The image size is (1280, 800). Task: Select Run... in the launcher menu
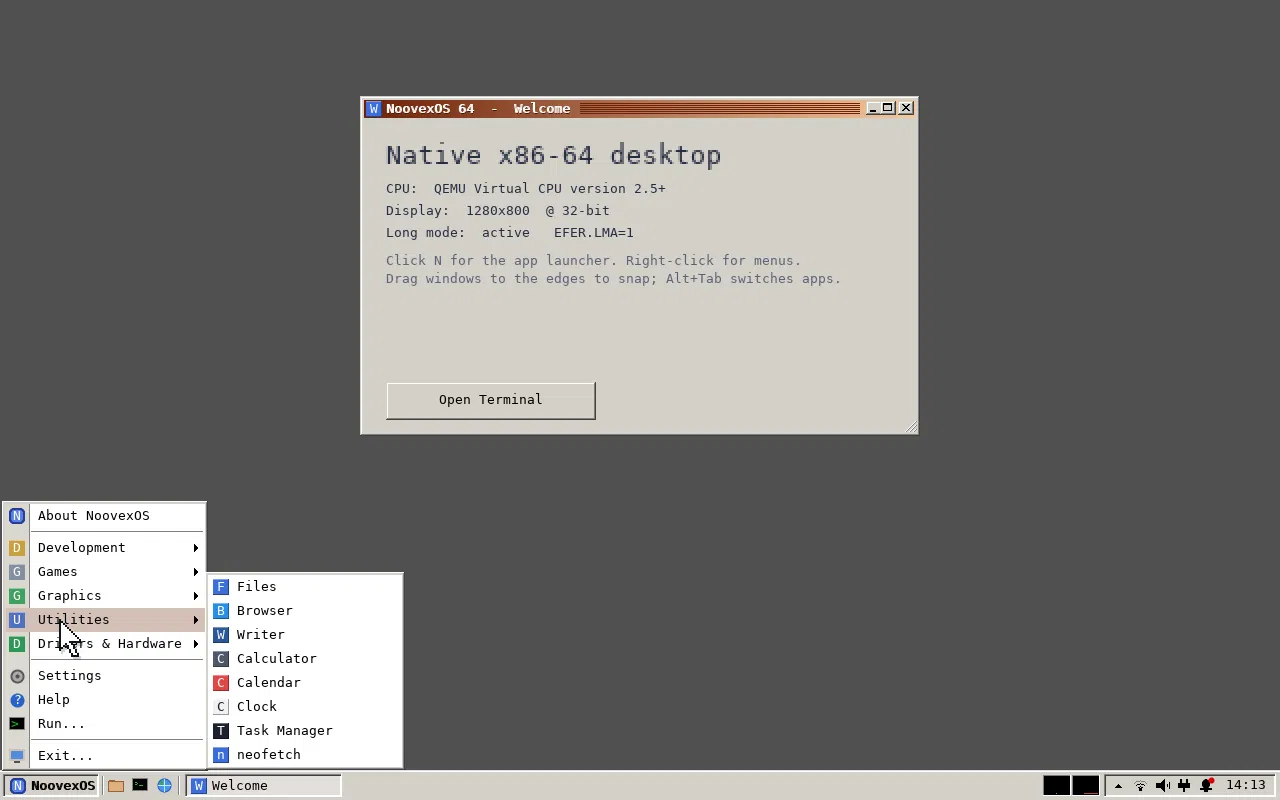[105, 724]
